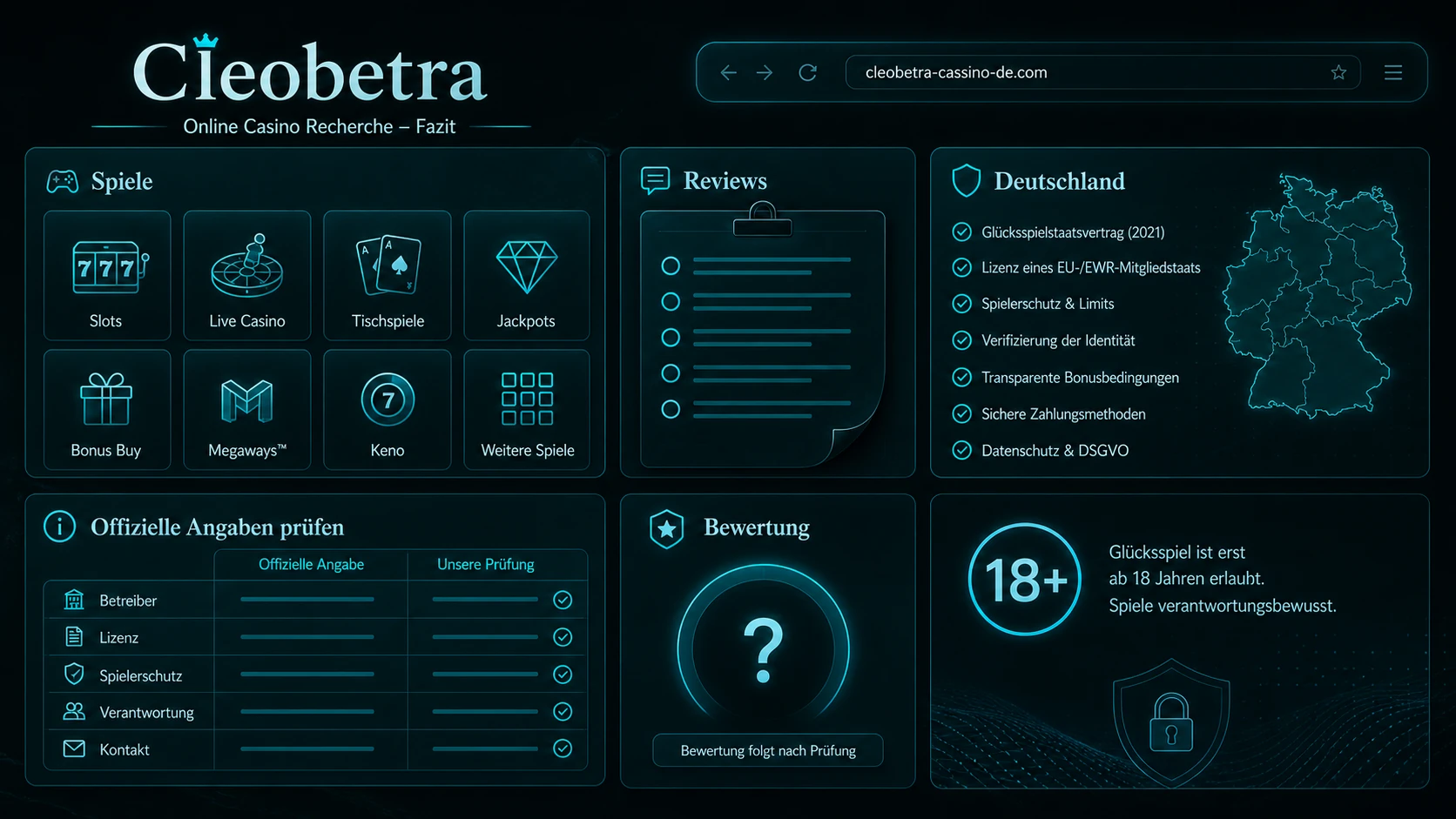Toggle the Spielerschutz & Limits checkmark
The image size is (1456, 819).
(961, 304)
